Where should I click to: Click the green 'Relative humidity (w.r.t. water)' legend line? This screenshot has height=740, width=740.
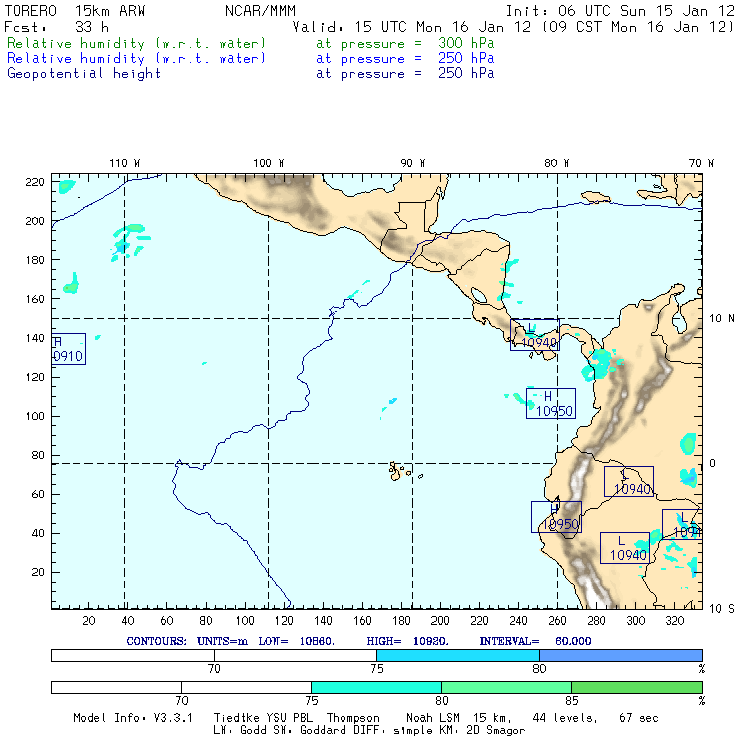[x=136, y=43]
